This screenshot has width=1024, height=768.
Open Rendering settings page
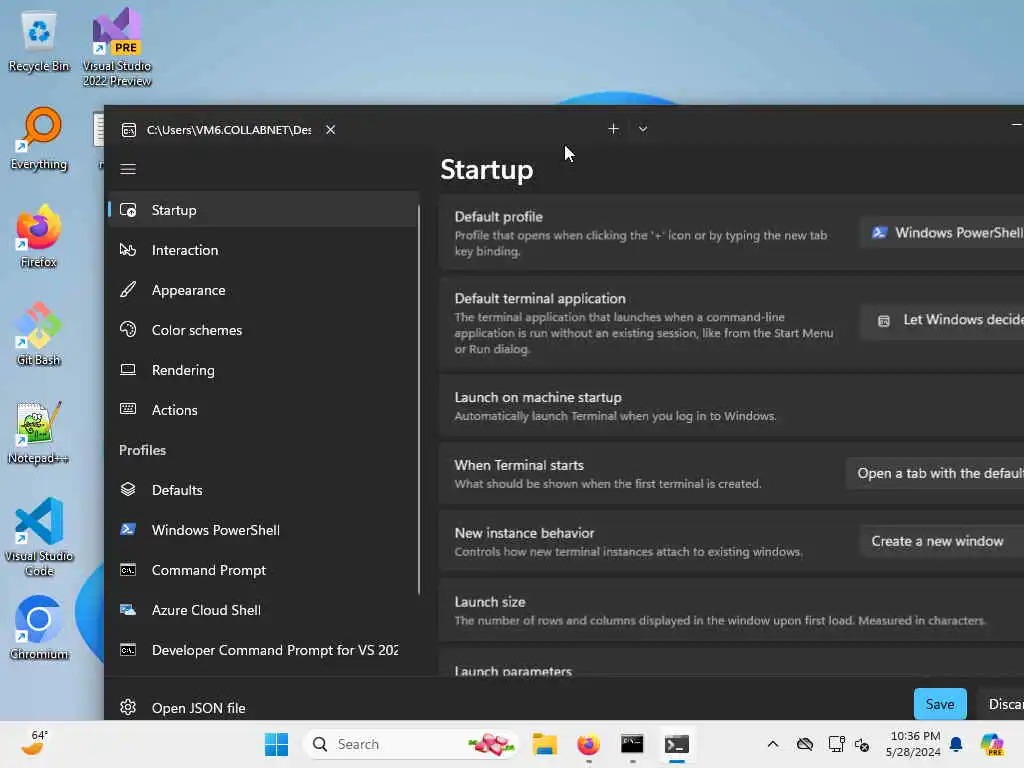[x=263, y=370]
